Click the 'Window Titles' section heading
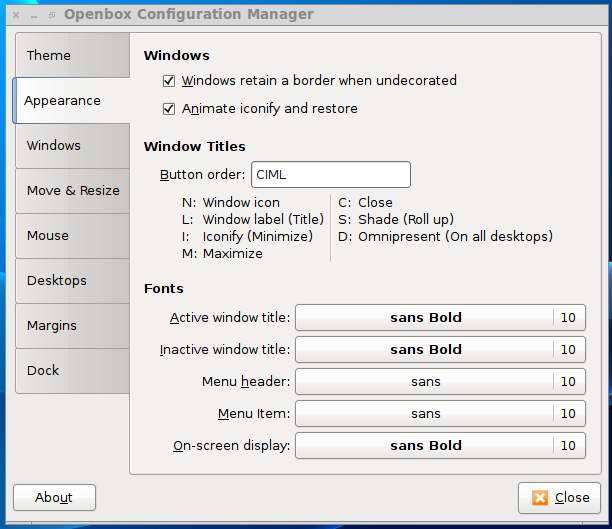 tap(195, 147)
